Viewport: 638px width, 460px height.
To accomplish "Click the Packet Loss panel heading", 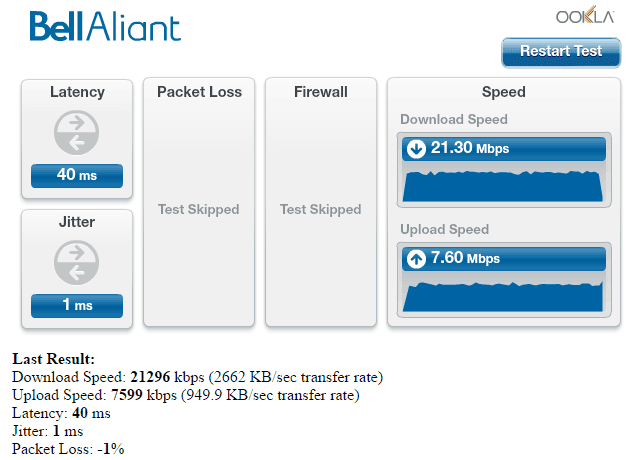I will [199, 92].
